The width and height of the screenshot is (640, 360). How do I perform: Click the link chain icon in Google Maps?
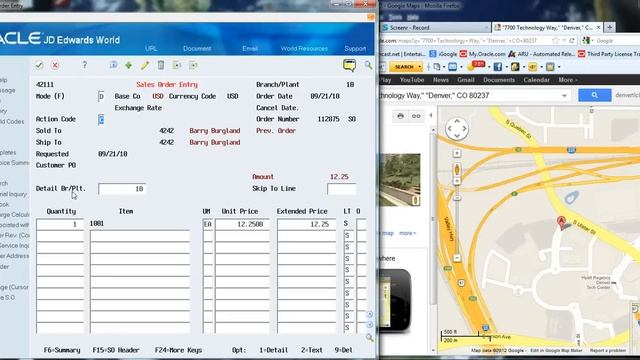click(x=416, y=116)
